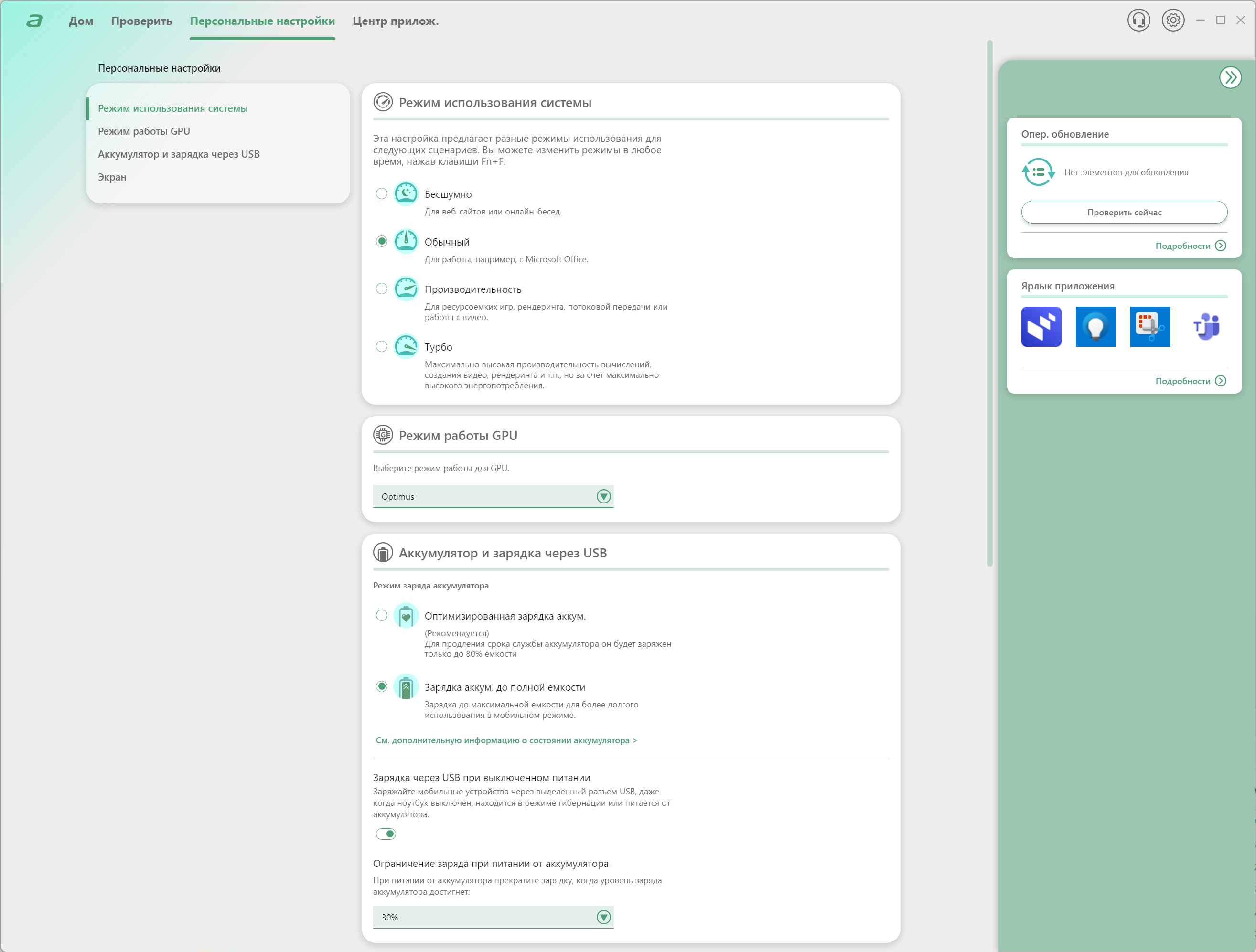The width and height of the screenshot is (1256, 952).
Task: Select the Бесшумно usage mode
Action: click(382, 194)
